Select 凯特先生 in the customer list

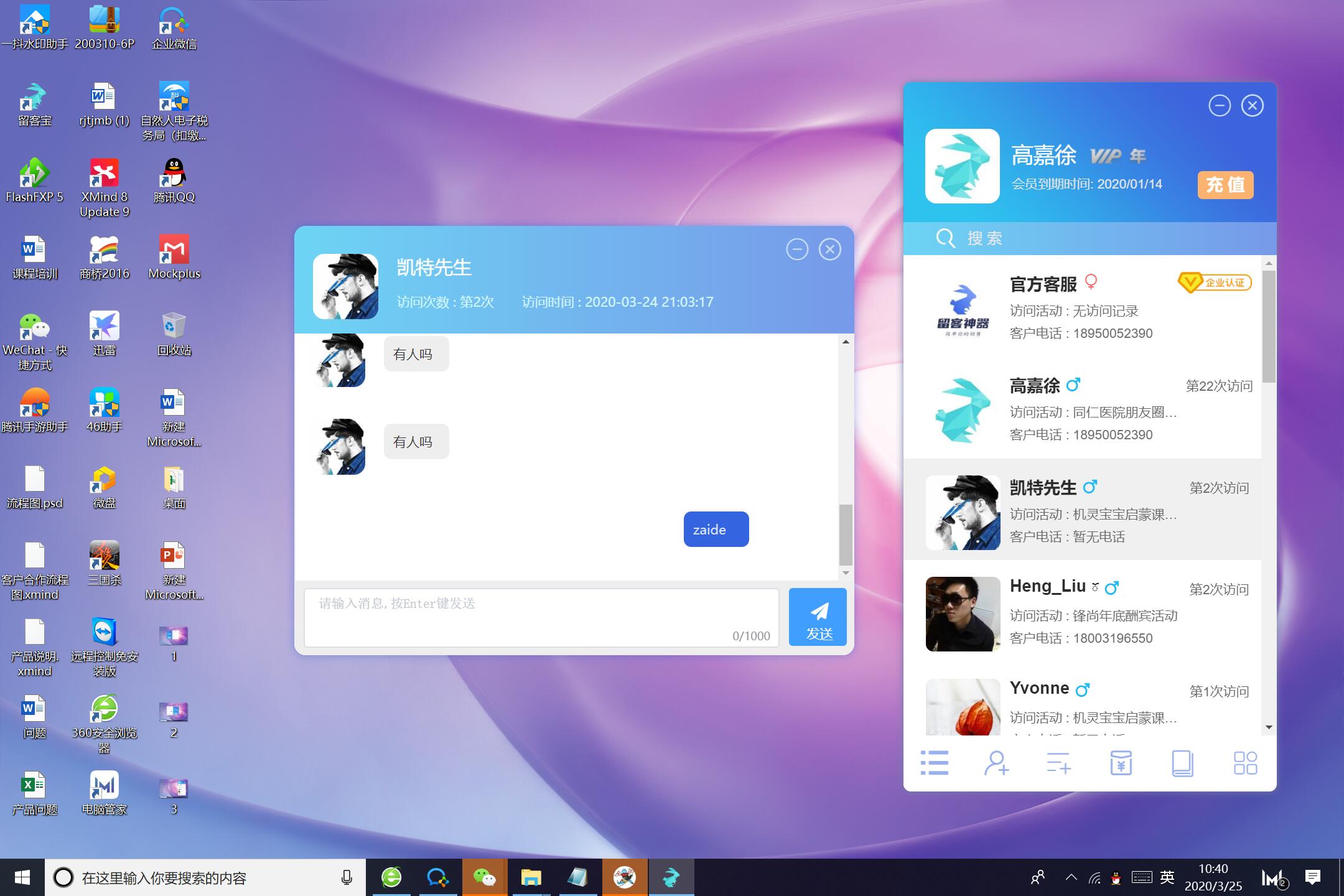pos(1082,511)
